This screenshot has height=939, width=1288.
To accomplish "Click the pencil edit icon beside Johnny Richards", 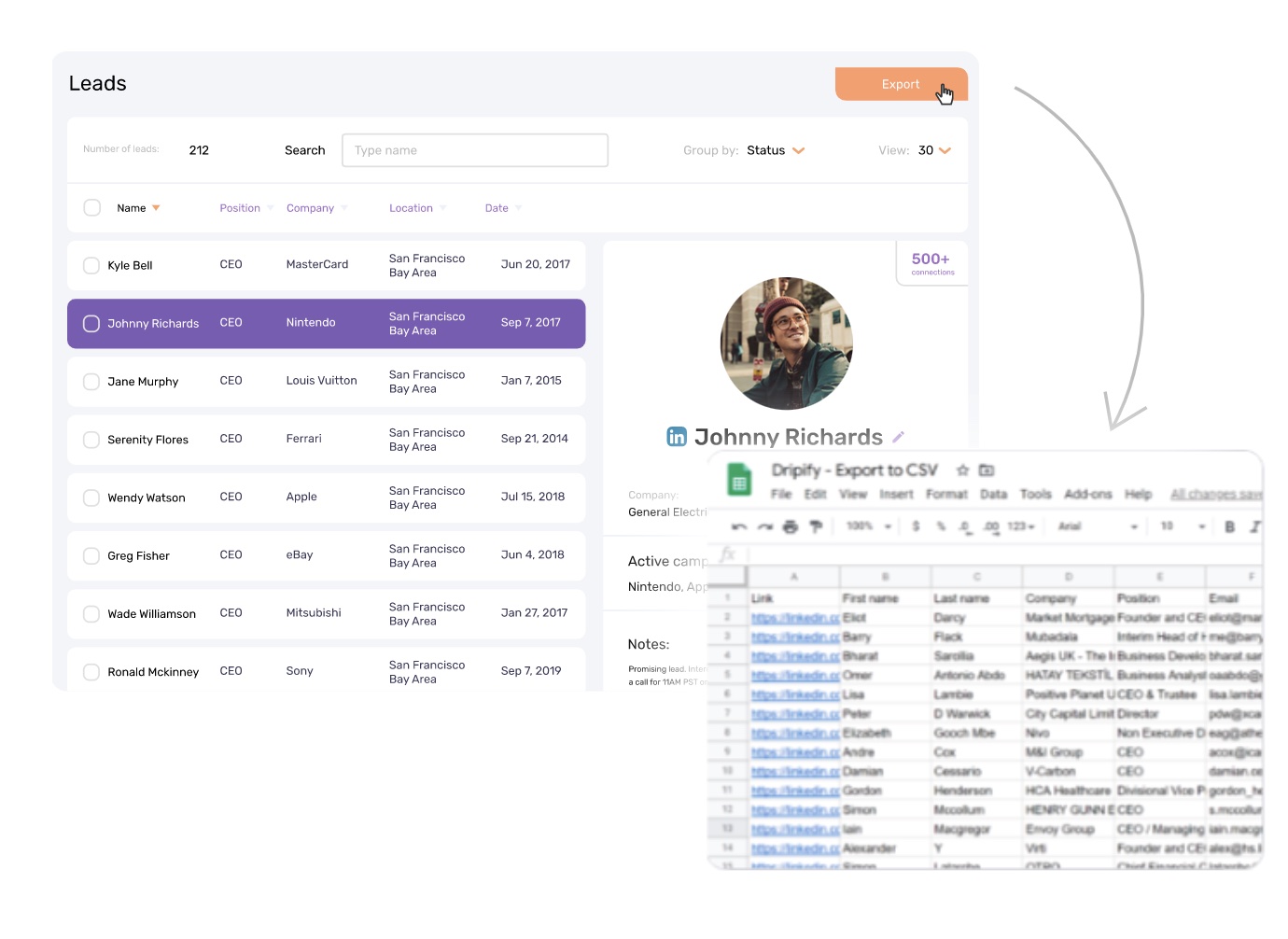I will point(898,437).
